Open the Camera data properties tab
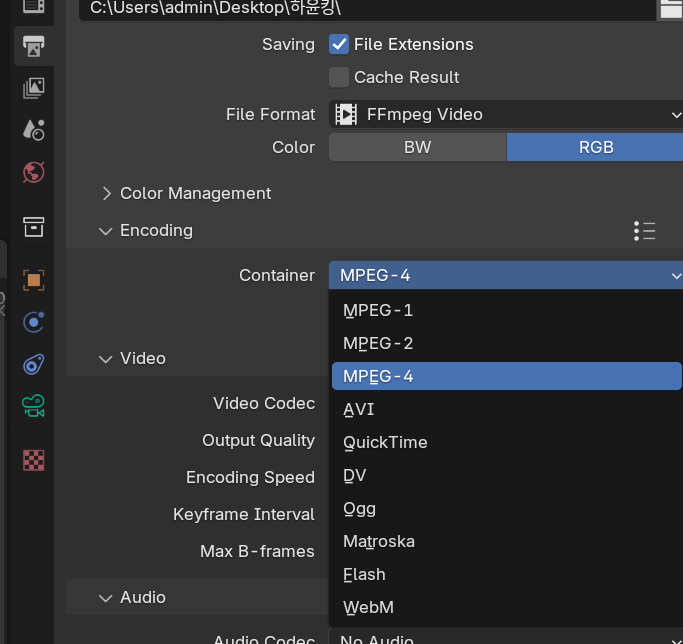Viewport: 683px width, 644px height. [x=34, y=406]
